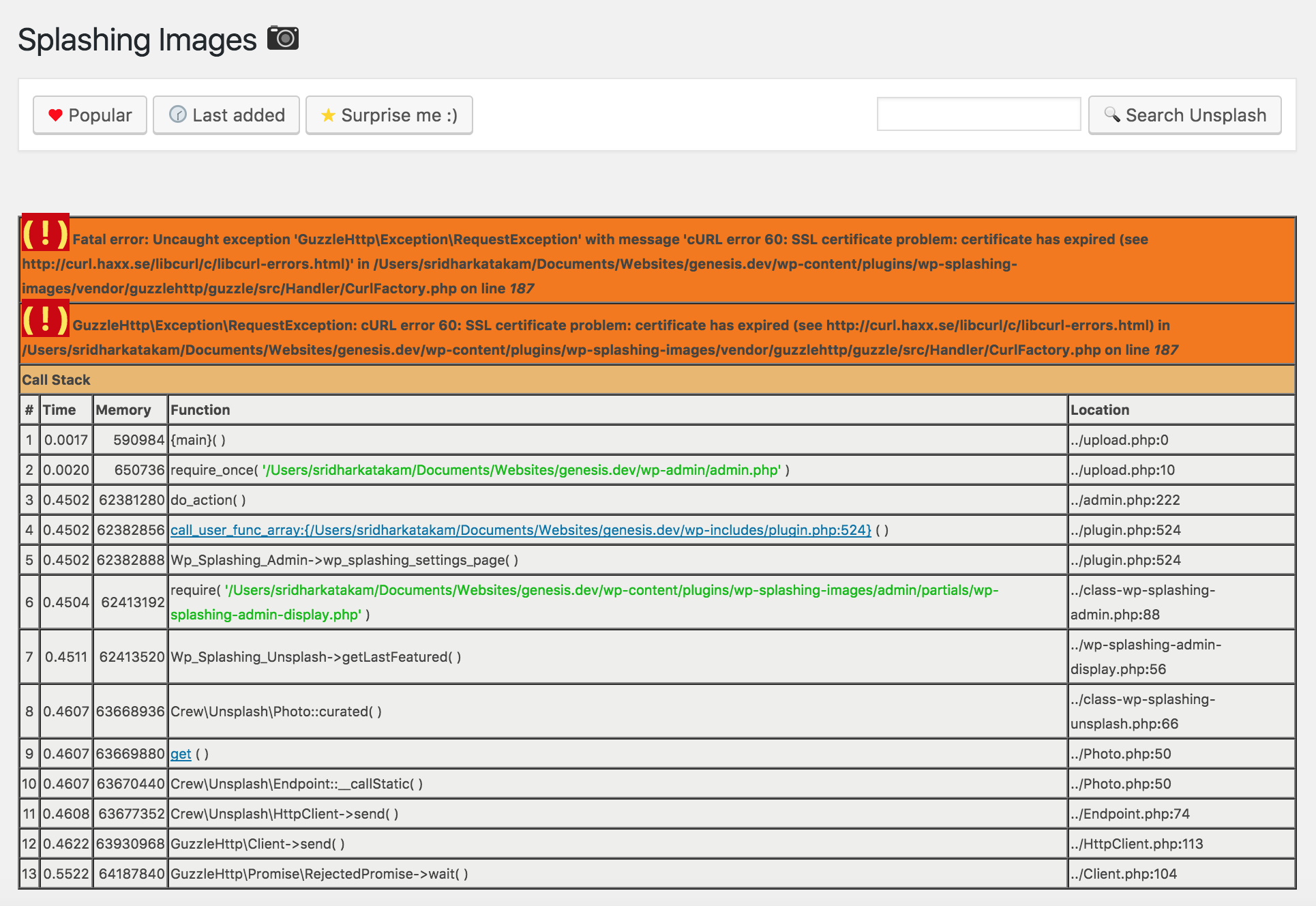
Task: Click the Crew\Unsplash\Endpoint::__callStatic( ) cell
Action: coord(618,784)
